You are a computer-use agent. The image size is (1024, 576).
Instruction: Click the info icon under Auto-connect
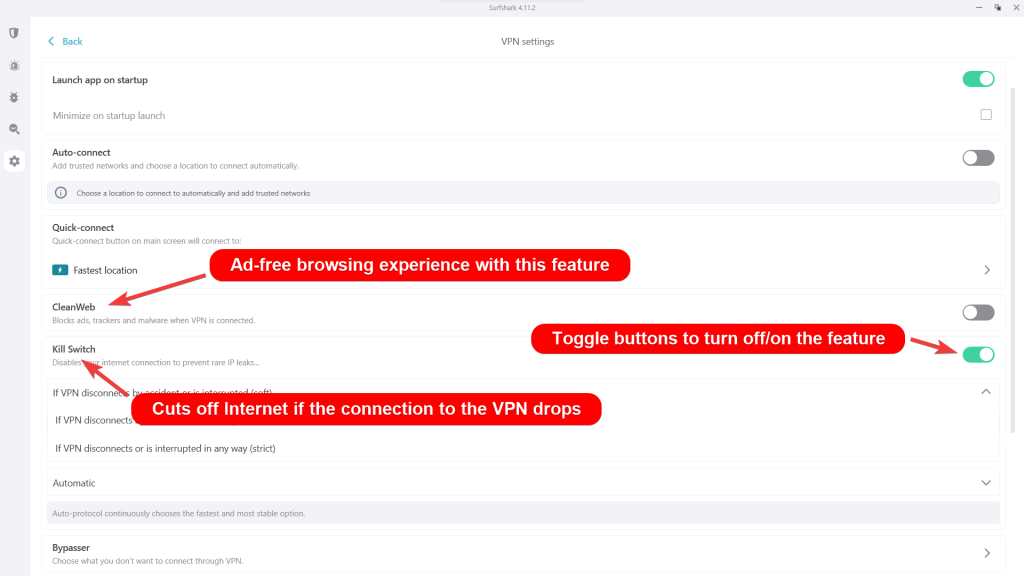pyautogui.click(x=61, y=193)
